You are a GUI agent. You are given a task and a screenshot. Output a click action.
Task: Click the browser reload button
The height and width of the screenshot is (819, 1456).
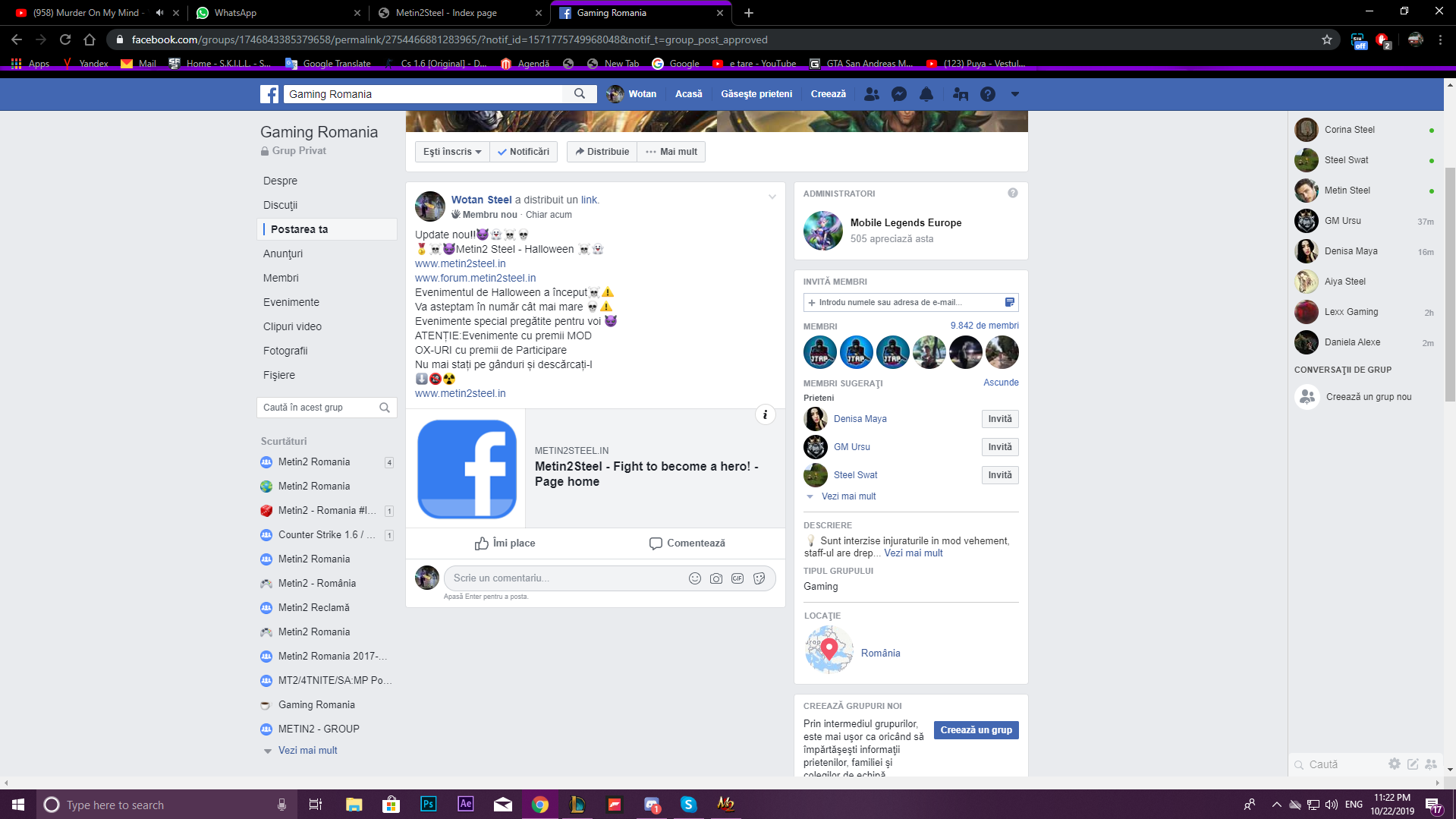(65, 39)
